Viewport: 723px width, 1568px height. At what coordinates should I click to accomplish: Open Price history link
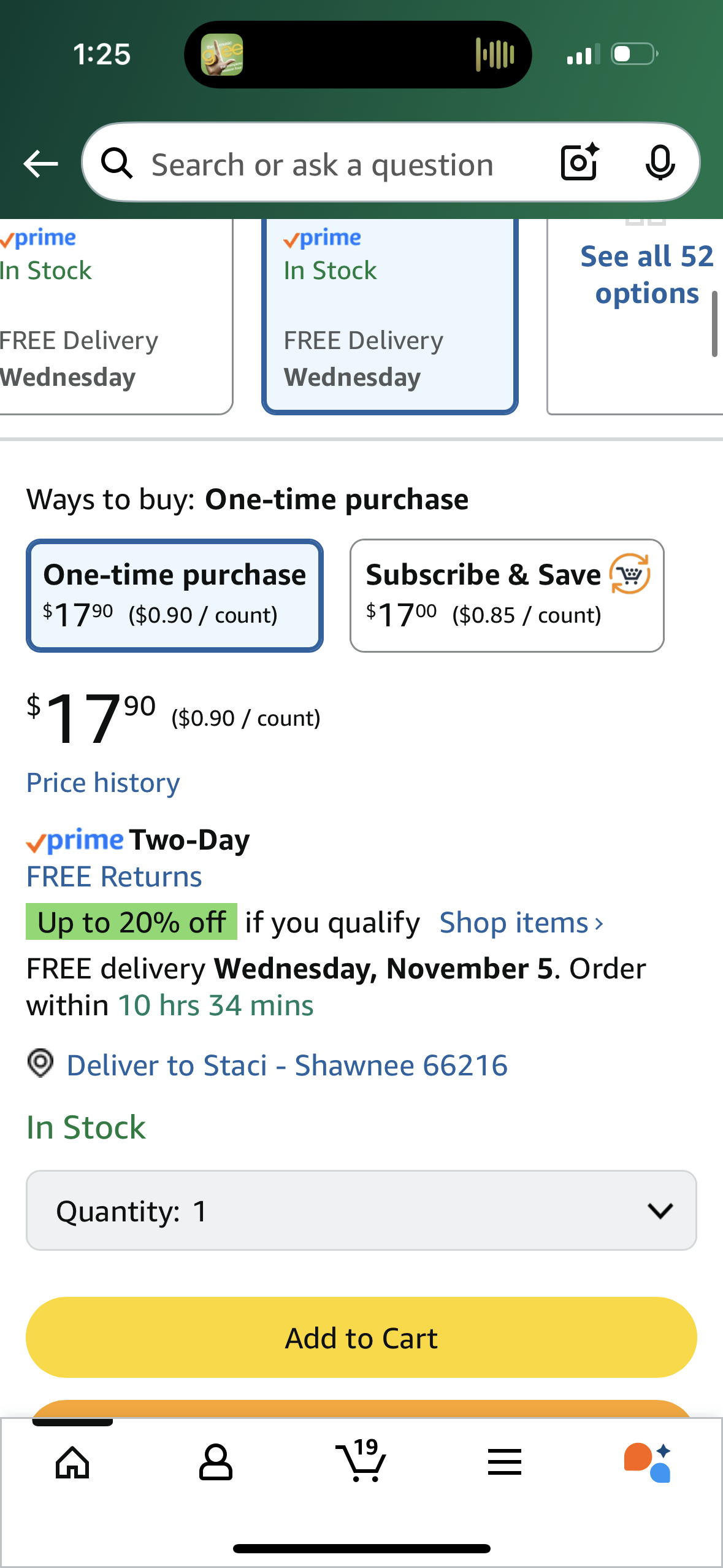(103, 783)
